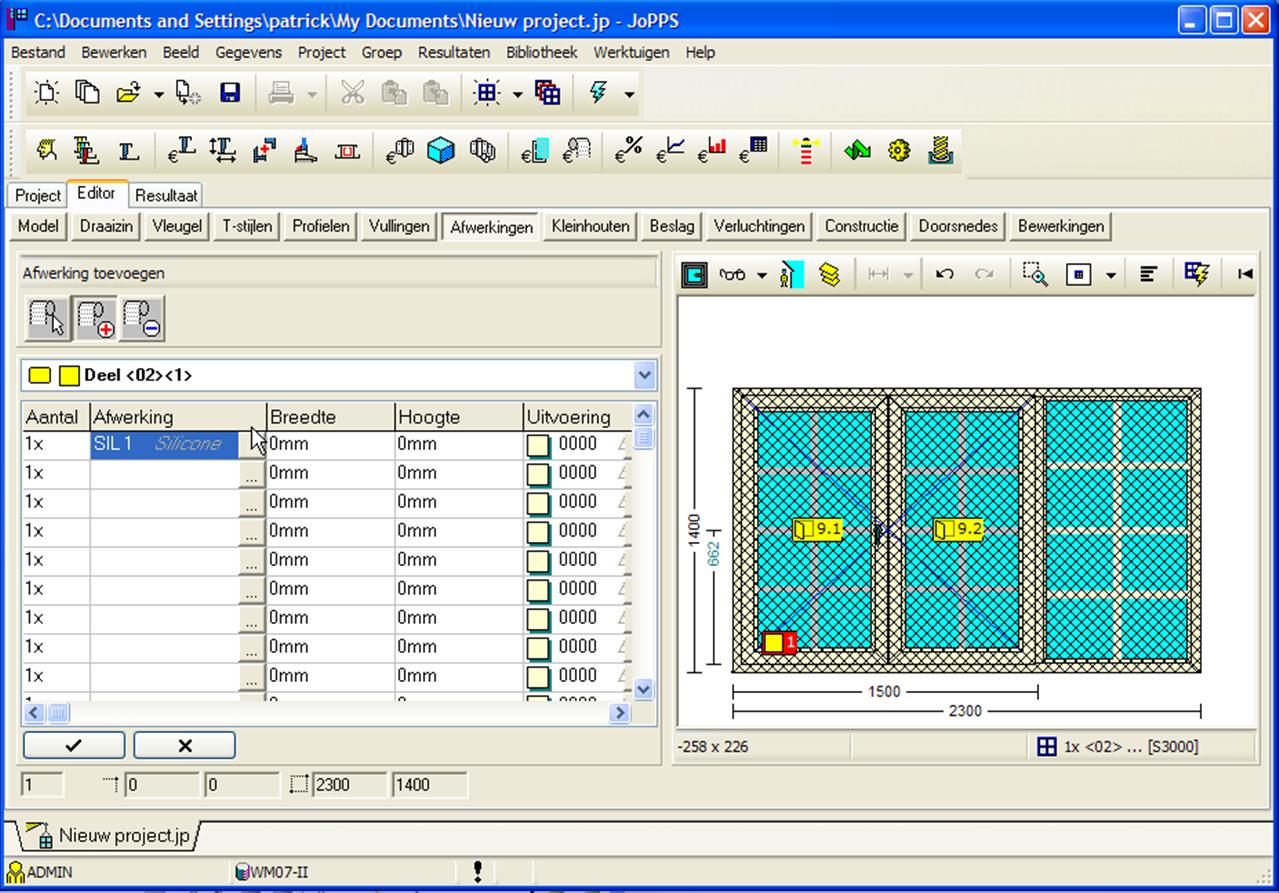This screenshot has width=1279, height=893.
Task: Click the green arrows icon
Action: pos(857,151)
